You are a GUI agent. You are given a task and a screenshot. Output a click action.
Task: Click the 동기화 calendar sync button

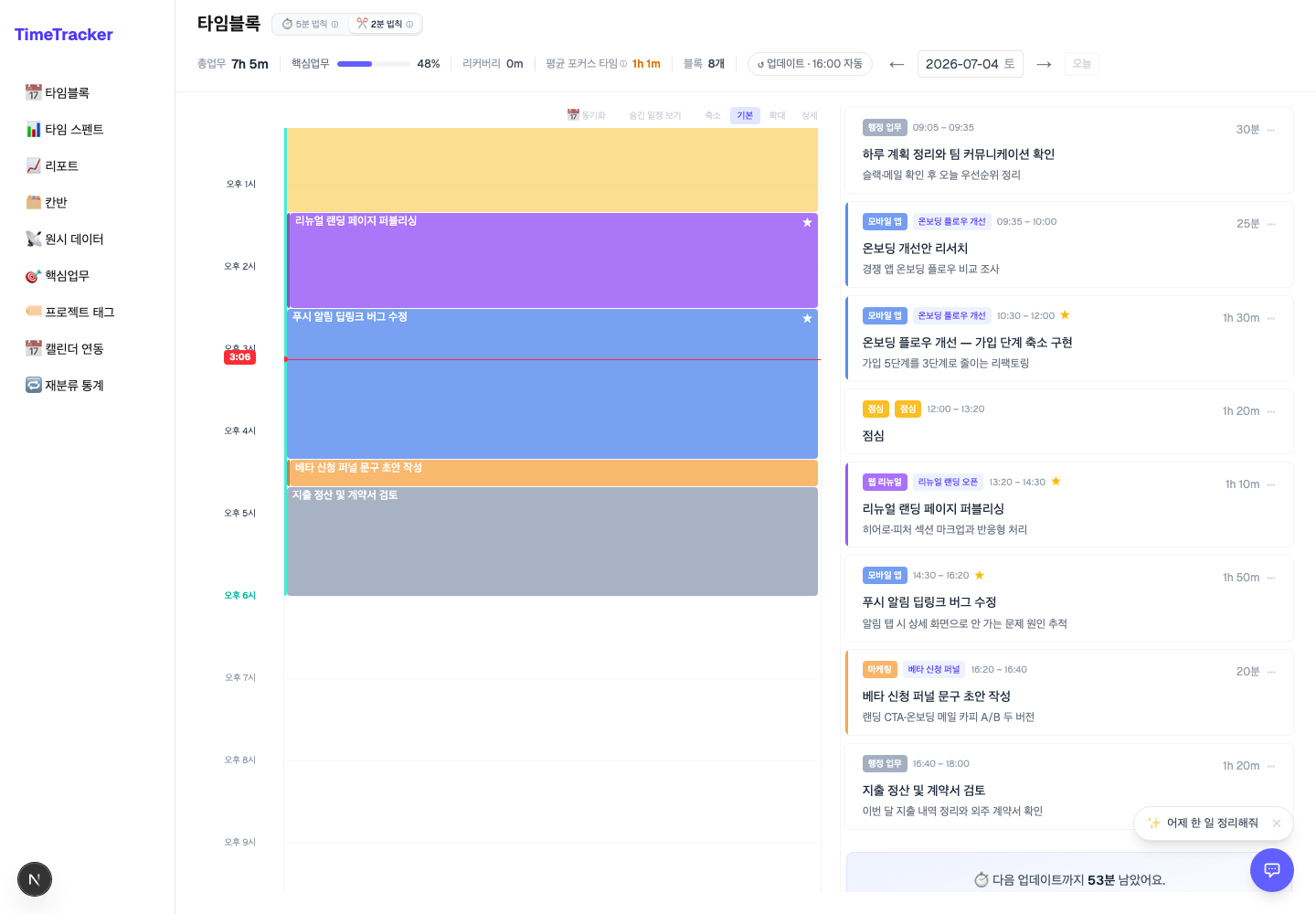(587, 115)
